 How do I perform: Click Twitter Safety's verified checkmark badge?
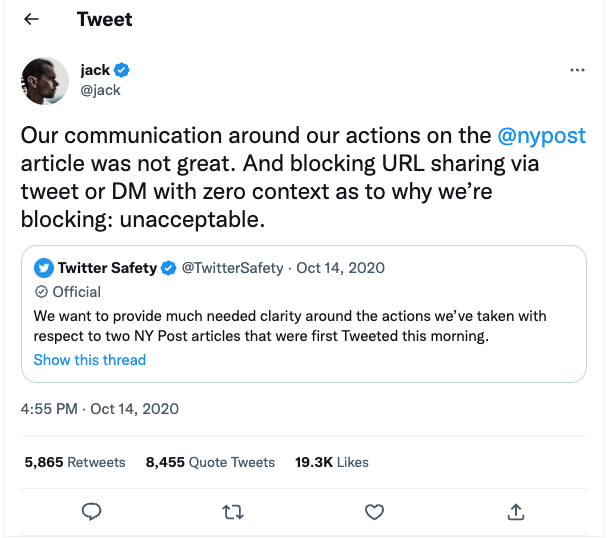coord(170,268)
